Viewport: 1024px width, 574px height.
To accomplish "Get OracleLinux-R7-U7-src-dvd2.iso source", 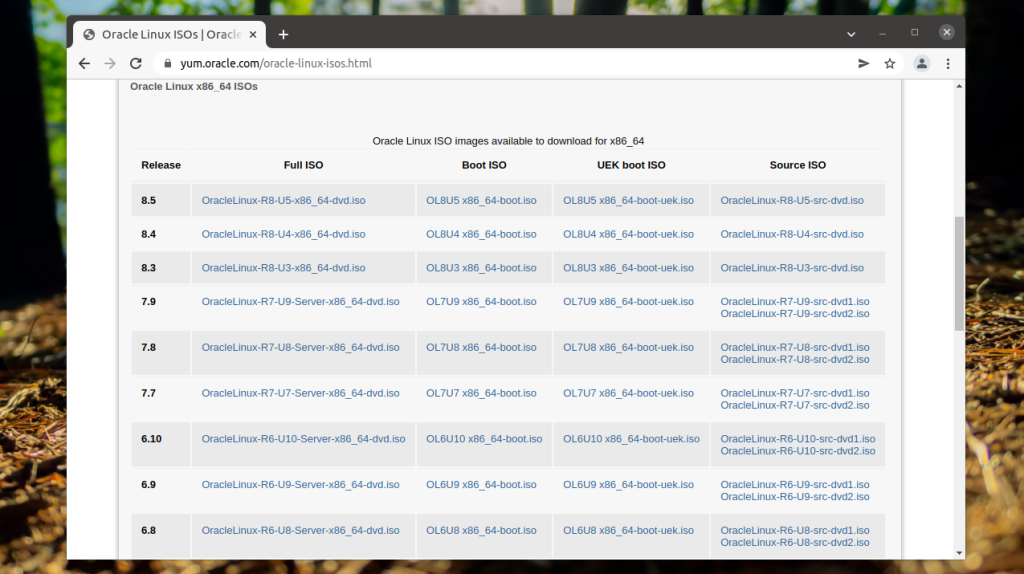I will 795,406.
